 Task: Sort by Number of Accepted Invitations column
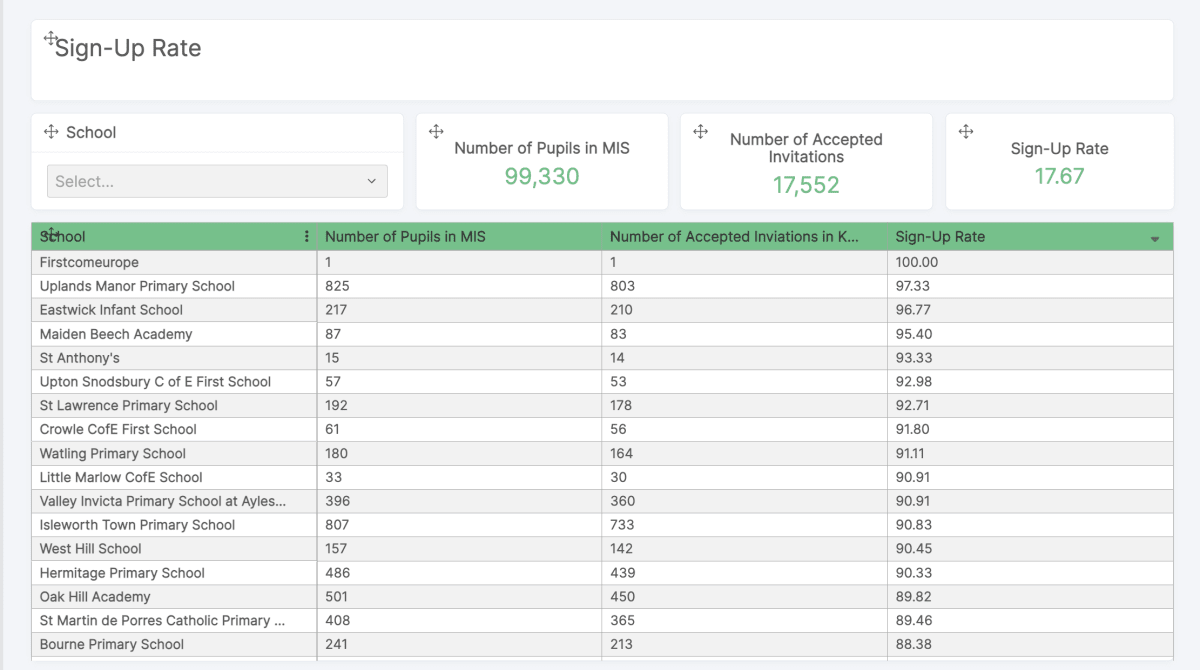[x=734, y=237]
